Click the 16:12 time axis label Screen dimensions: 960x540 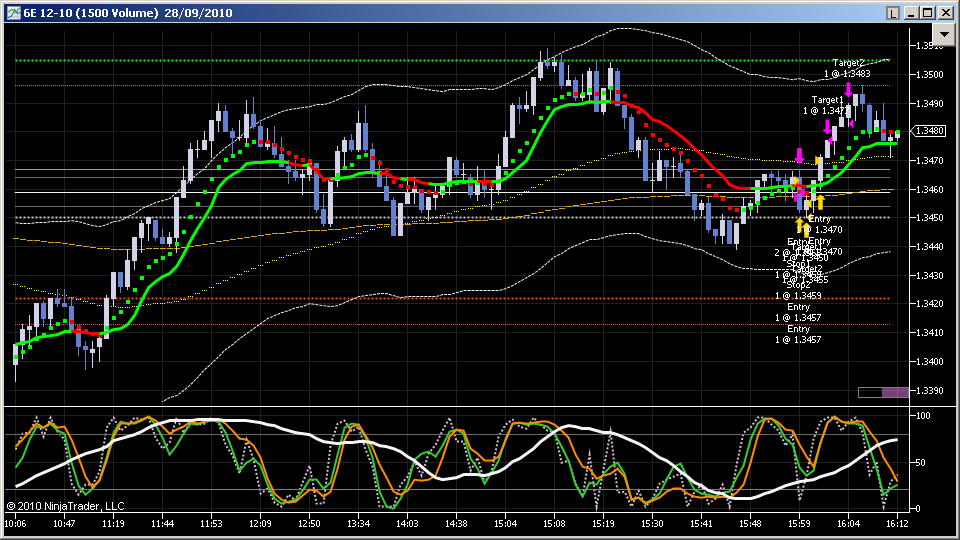coord(897,523)
